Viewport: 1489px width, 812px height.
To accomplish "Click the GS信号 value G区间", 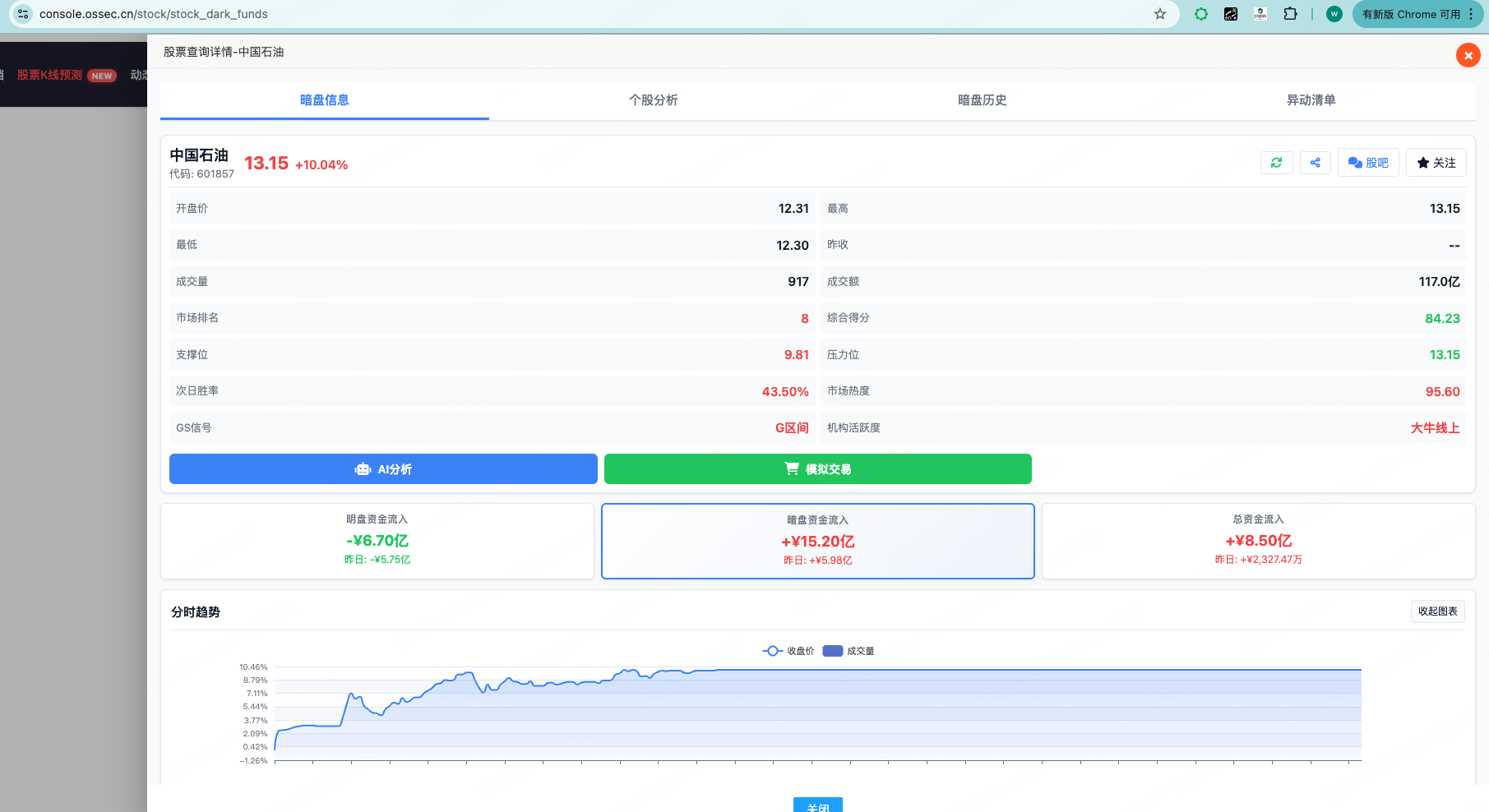I will [x=793, y=427].
